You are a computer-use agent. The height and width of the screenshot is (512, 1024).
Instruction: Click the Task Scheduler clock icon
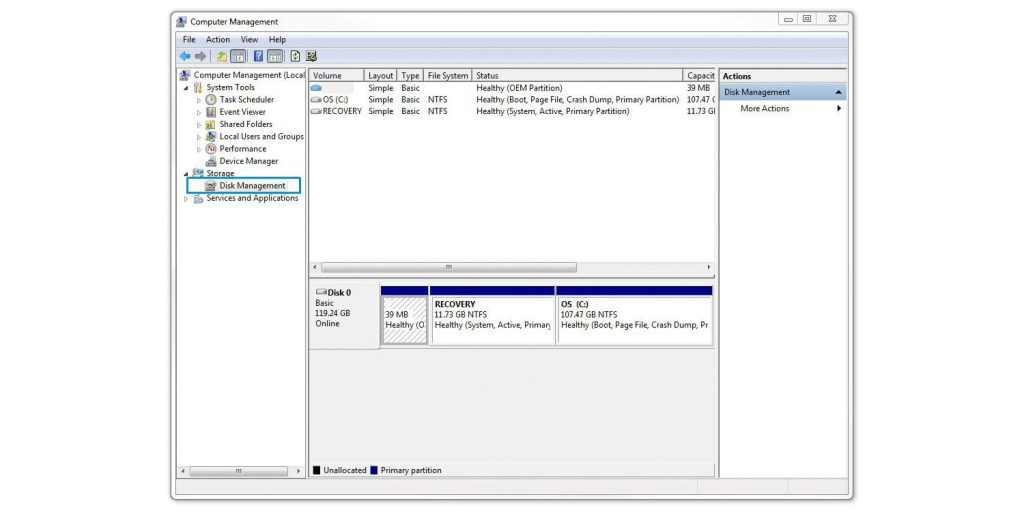point(211,100)
